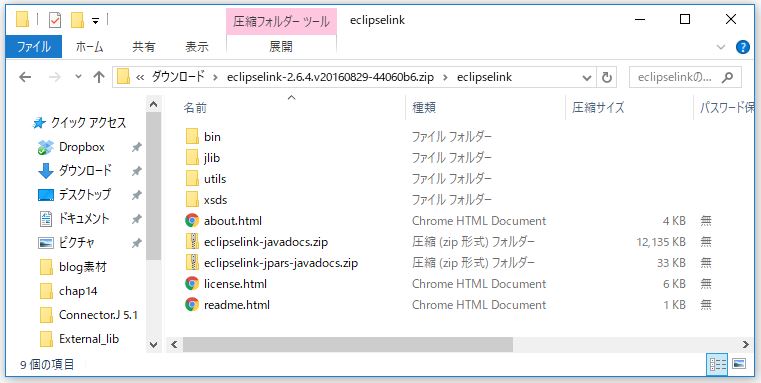Expand the ribbon with the chevron
The height and width of the screenshot is (383, 761).
coord(721,47)
